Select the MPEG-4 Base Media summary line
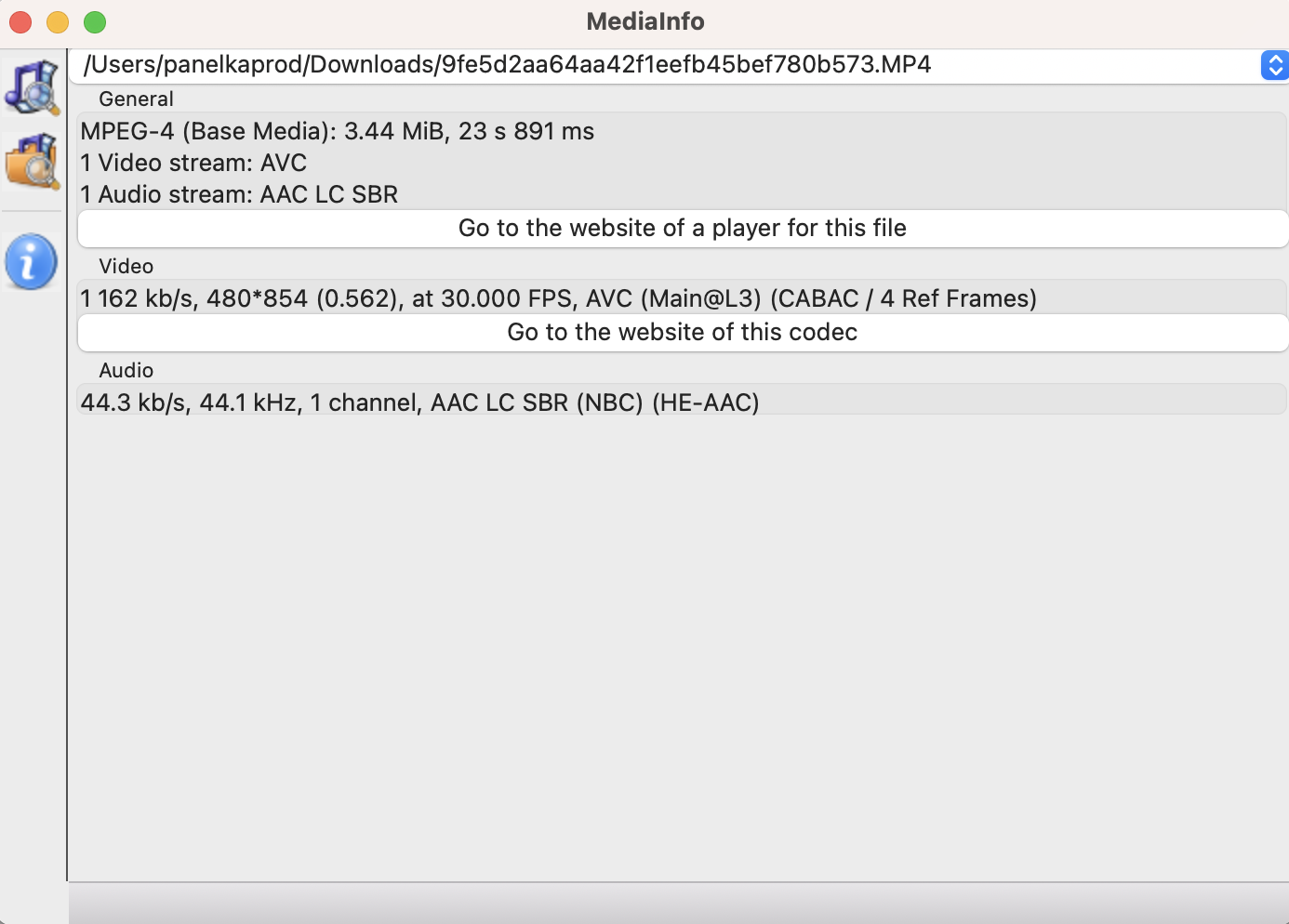The height and width of the screenshot is (924, 1289). coord(338,131)
